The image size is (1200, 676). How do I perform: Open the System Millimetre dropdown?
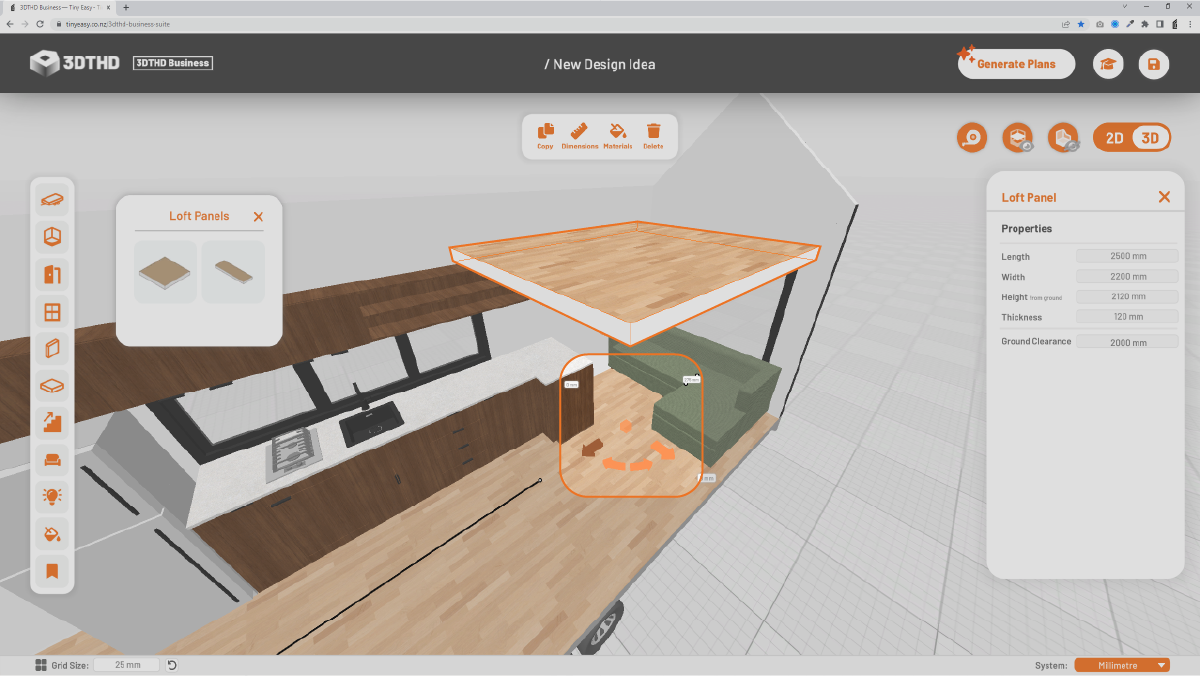point(1122,665)
